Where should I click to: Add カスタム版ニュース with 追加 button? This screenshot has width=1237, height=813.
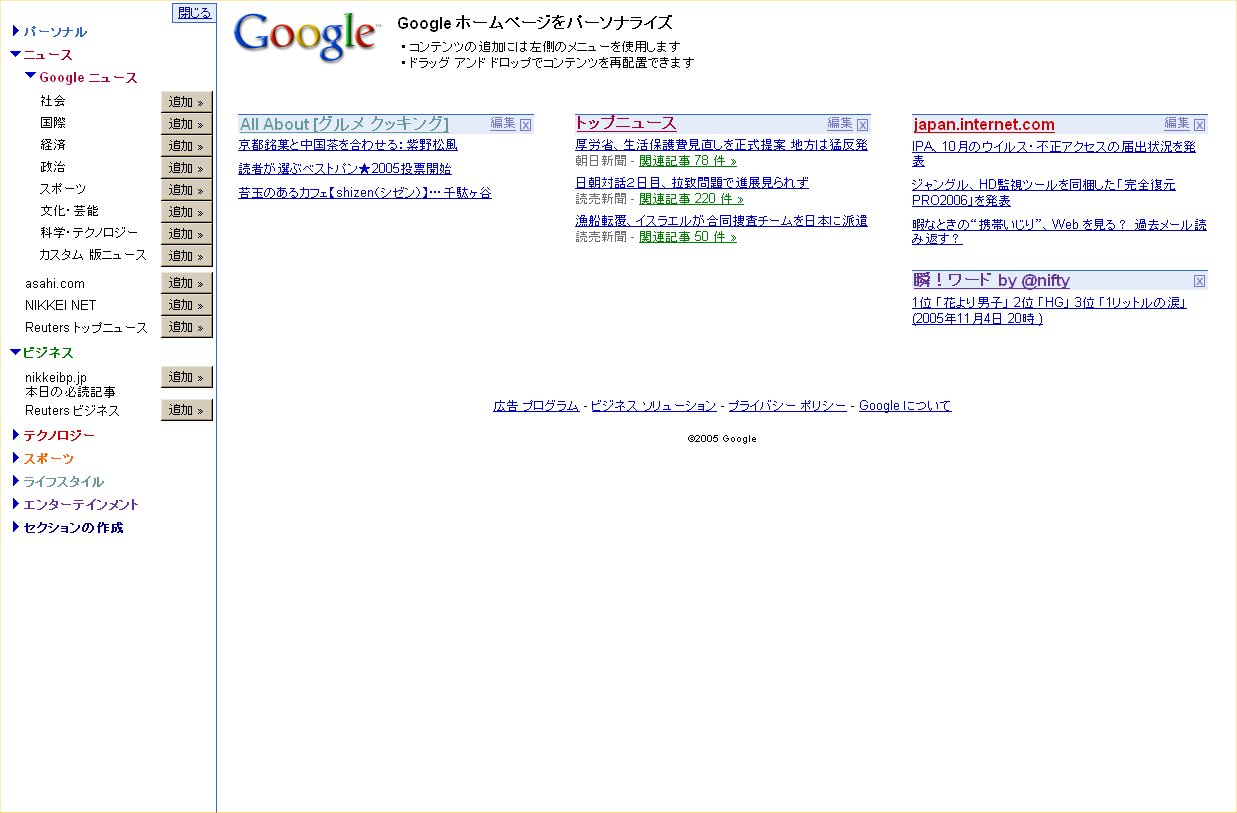pyautogui.click(x=187, y=256)
